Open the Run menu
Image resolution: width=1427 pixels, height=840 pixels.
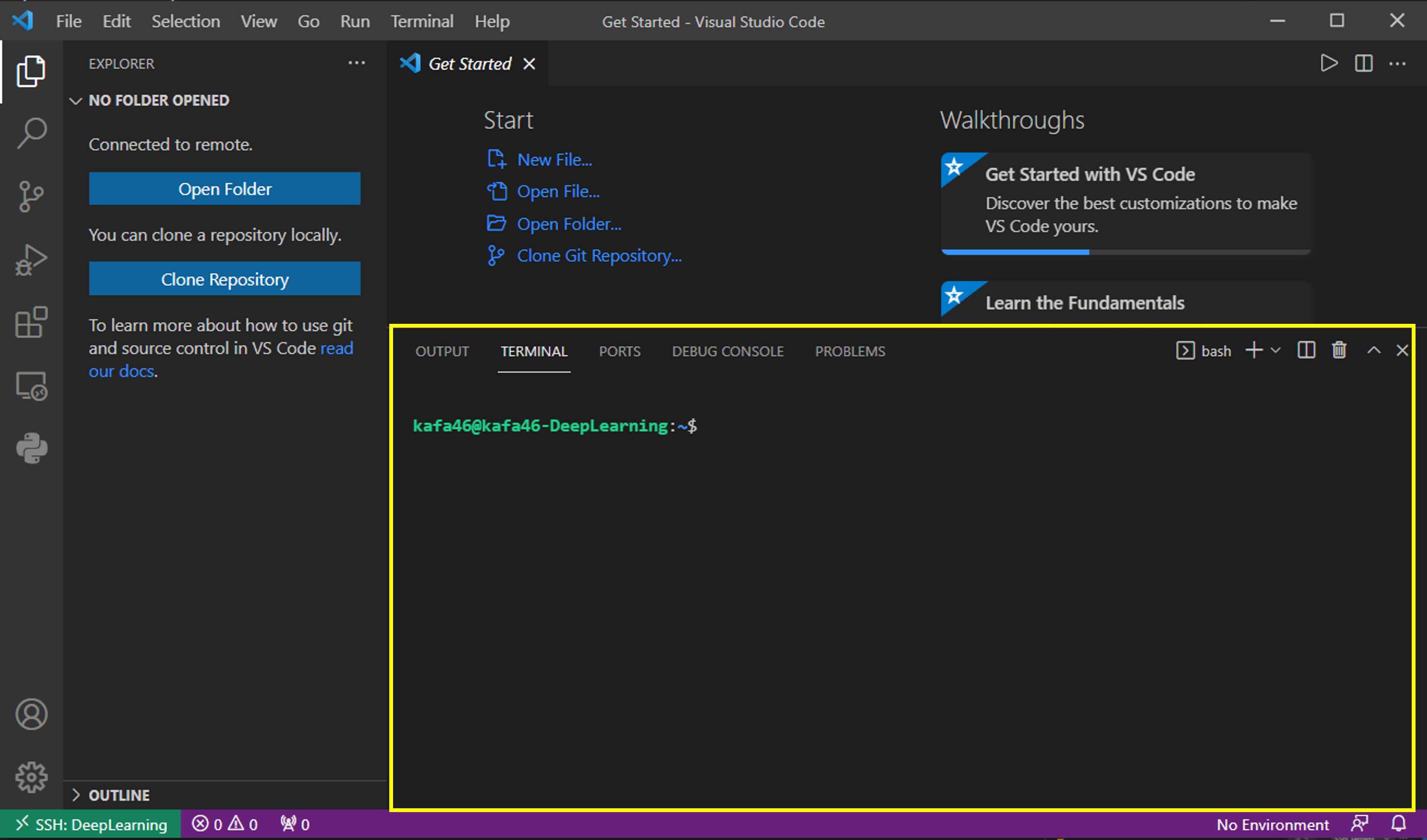(355, 21)
